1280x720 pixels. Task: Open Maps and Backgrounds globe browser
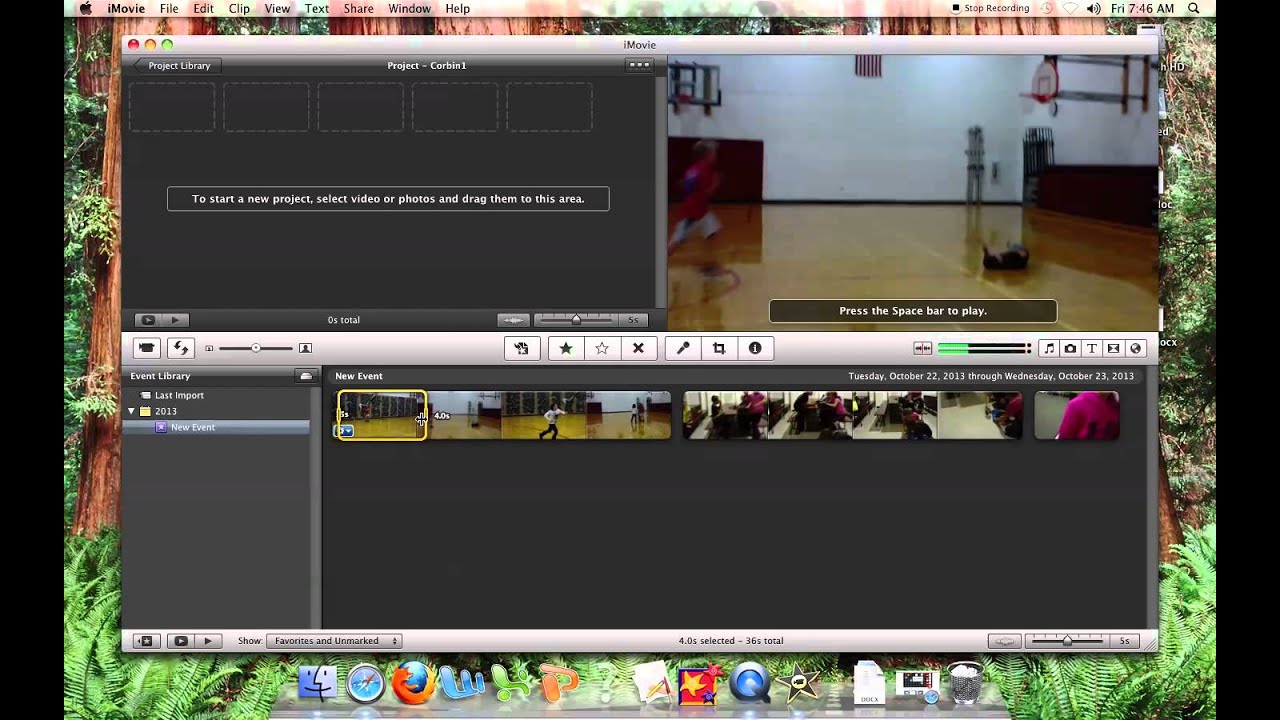(1135, 348)
